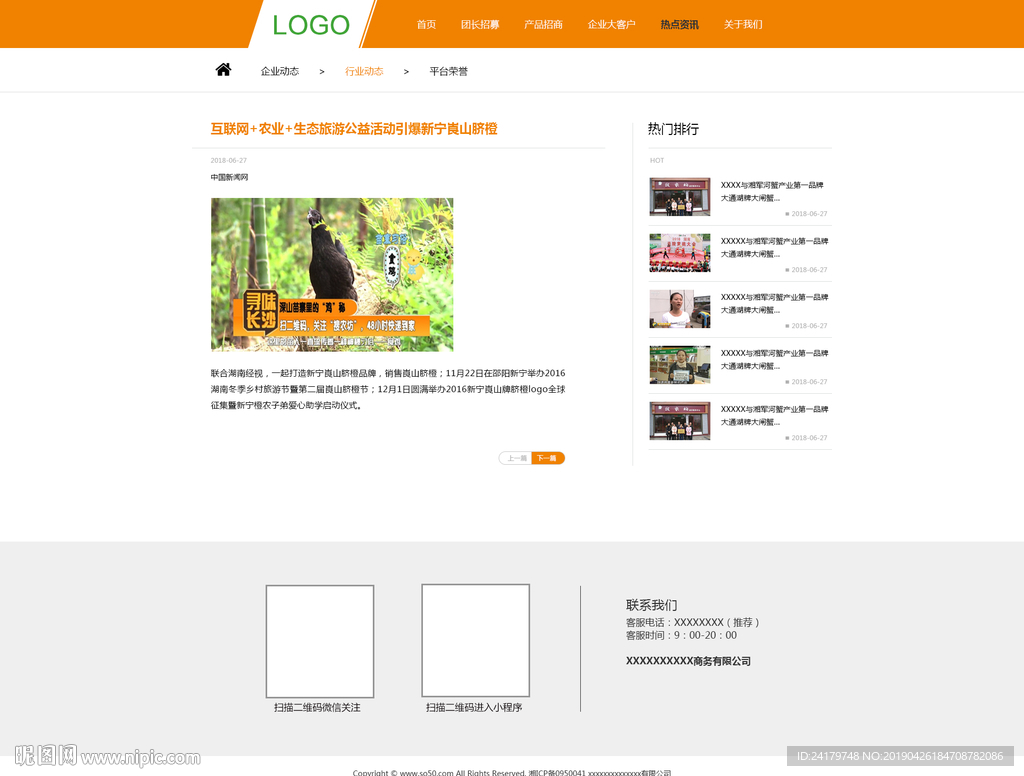Go to 产品招商 in the top navigation
The height and width of the screenshot is (776, 1024).
click(543, 24)
